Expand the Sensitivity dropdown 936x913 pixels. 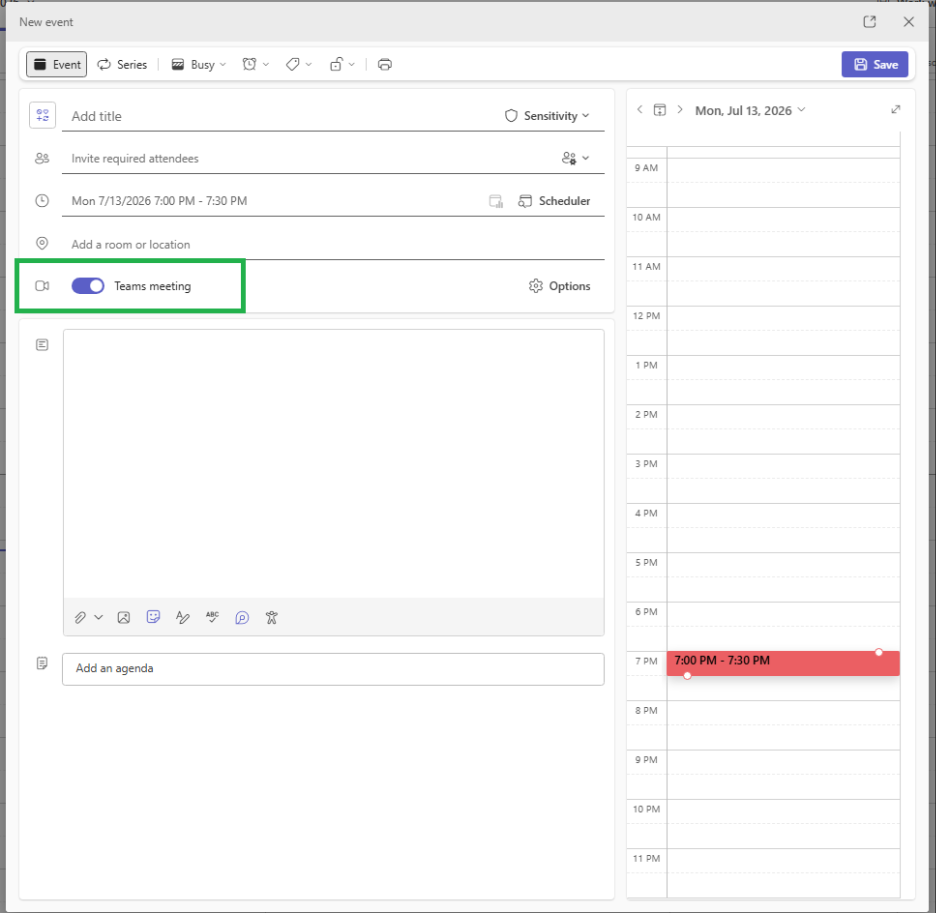[547, 116]
